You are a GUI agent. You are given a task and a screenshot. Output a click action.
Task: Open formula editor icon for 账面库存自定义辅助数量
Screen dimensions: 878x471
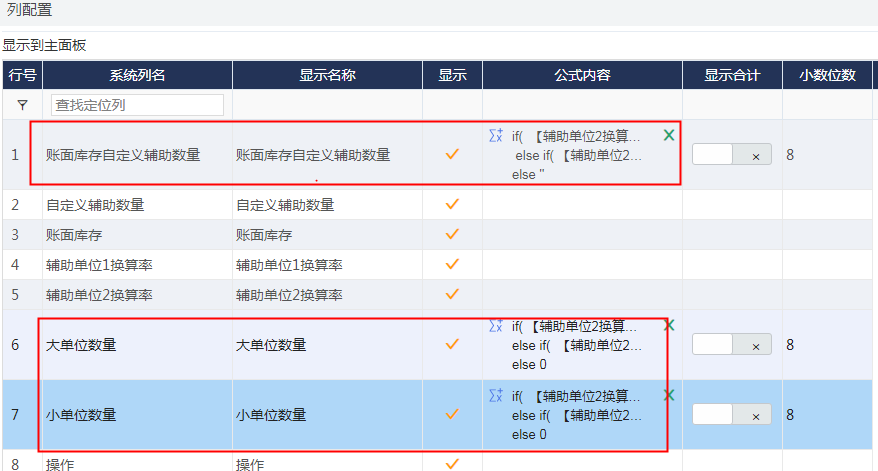(x=495, y=136)
